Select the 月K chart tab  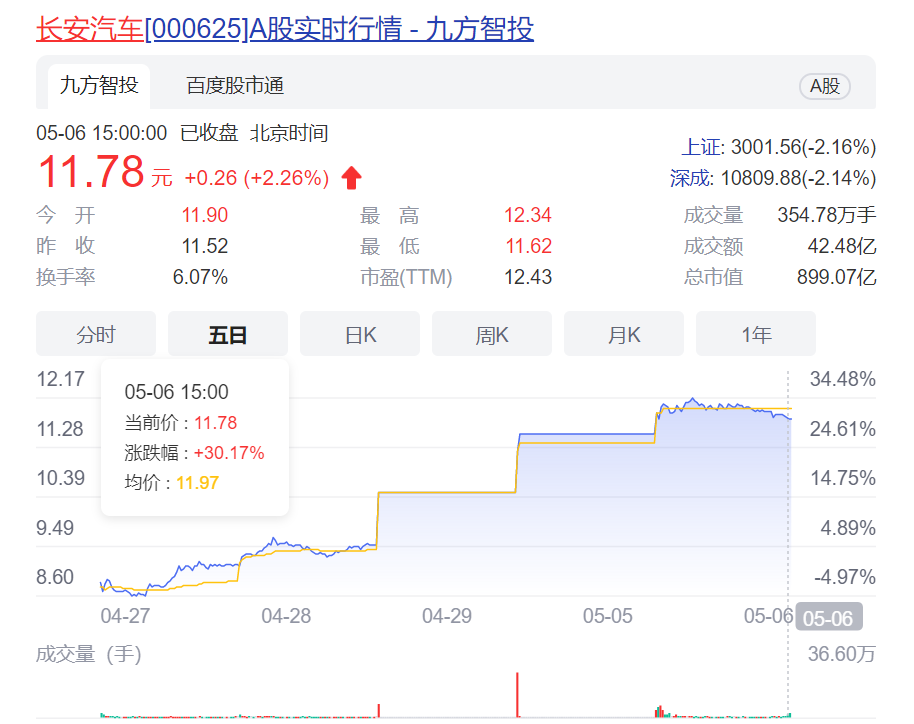tap(624, 334)
